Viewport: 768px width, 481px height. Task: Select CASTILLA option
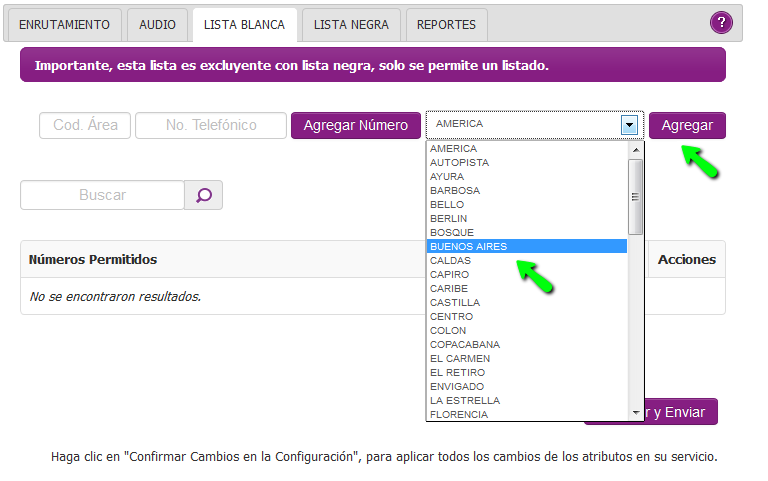tap(527, 303)
